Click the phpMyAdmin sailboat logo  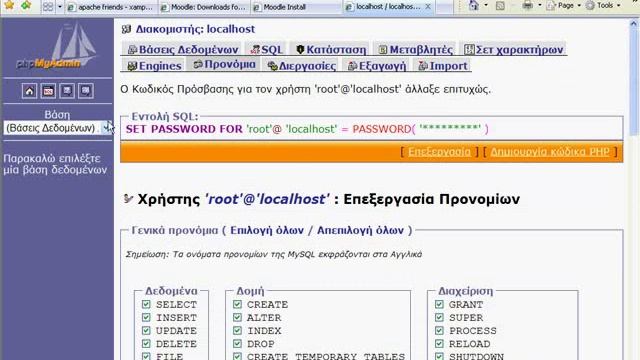tap(56, 46)
